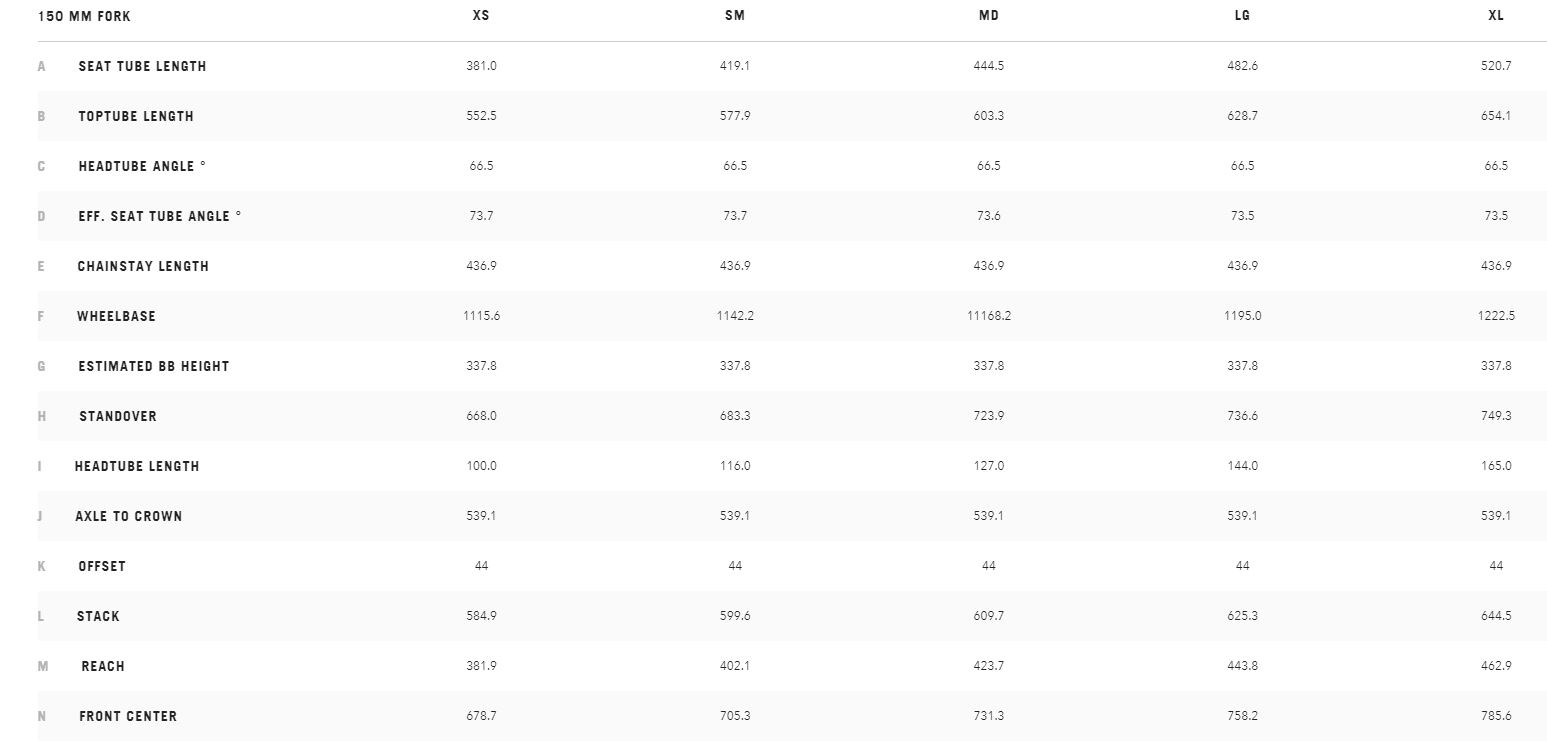Select the Reach row label

[x=103, y=666]
